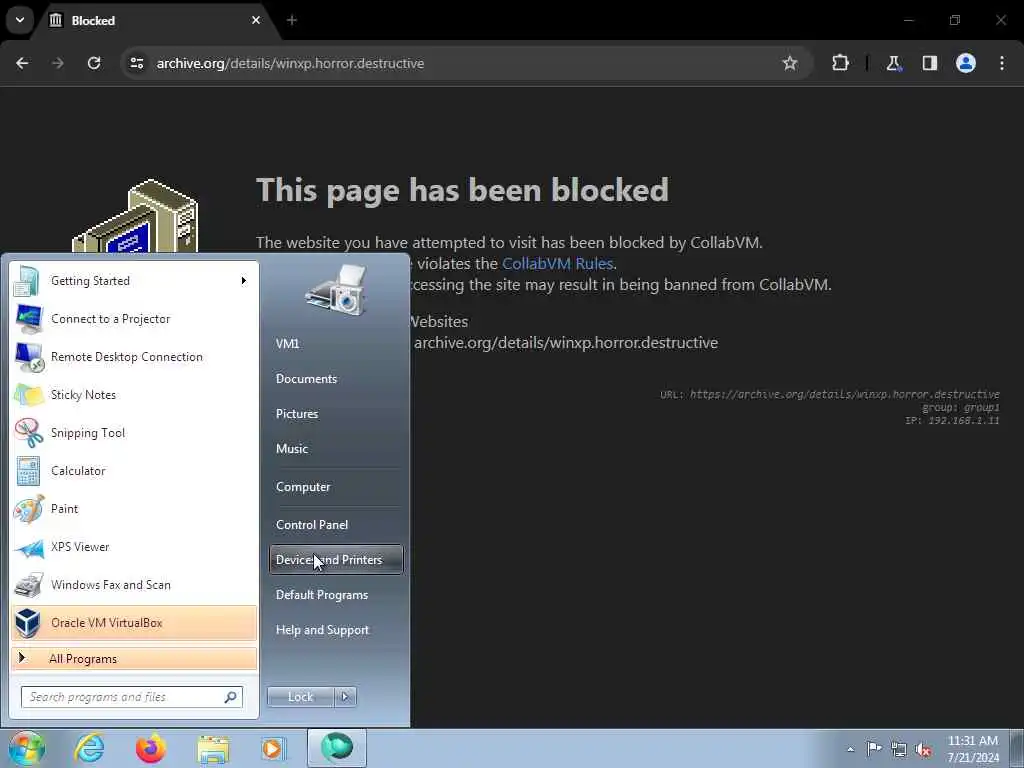Click the Lock button
The height and width of the screenshot is (768, 1024).
click(x=301, y=697)
